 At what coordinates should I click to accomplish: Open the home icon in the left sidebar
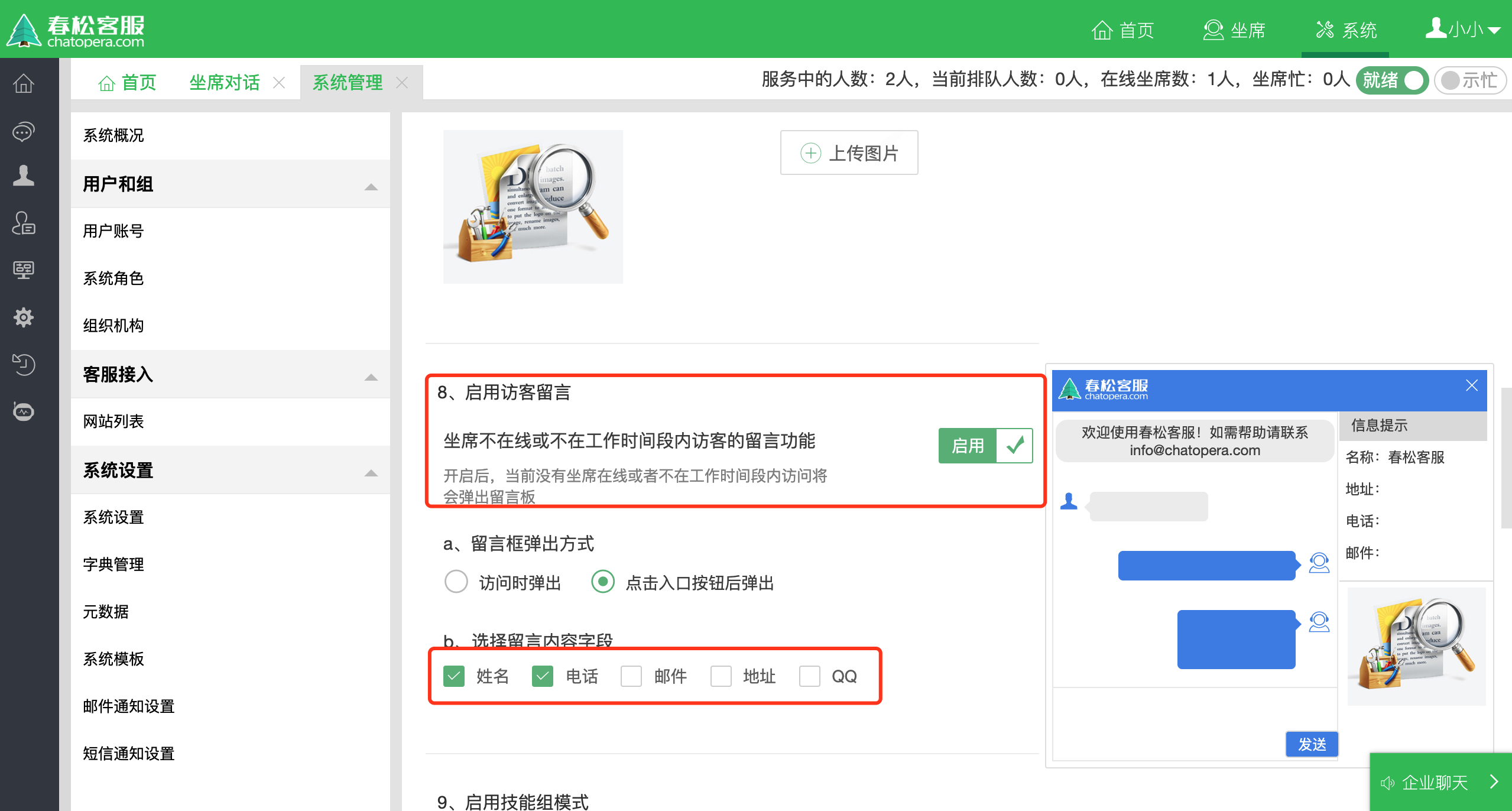pyautogui.click(x=24, y=83)
